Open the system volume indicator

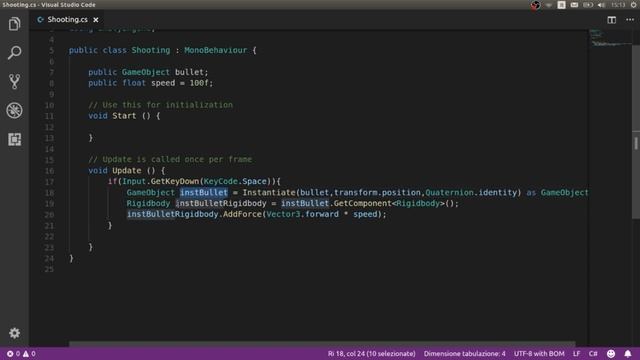point(601,5)
